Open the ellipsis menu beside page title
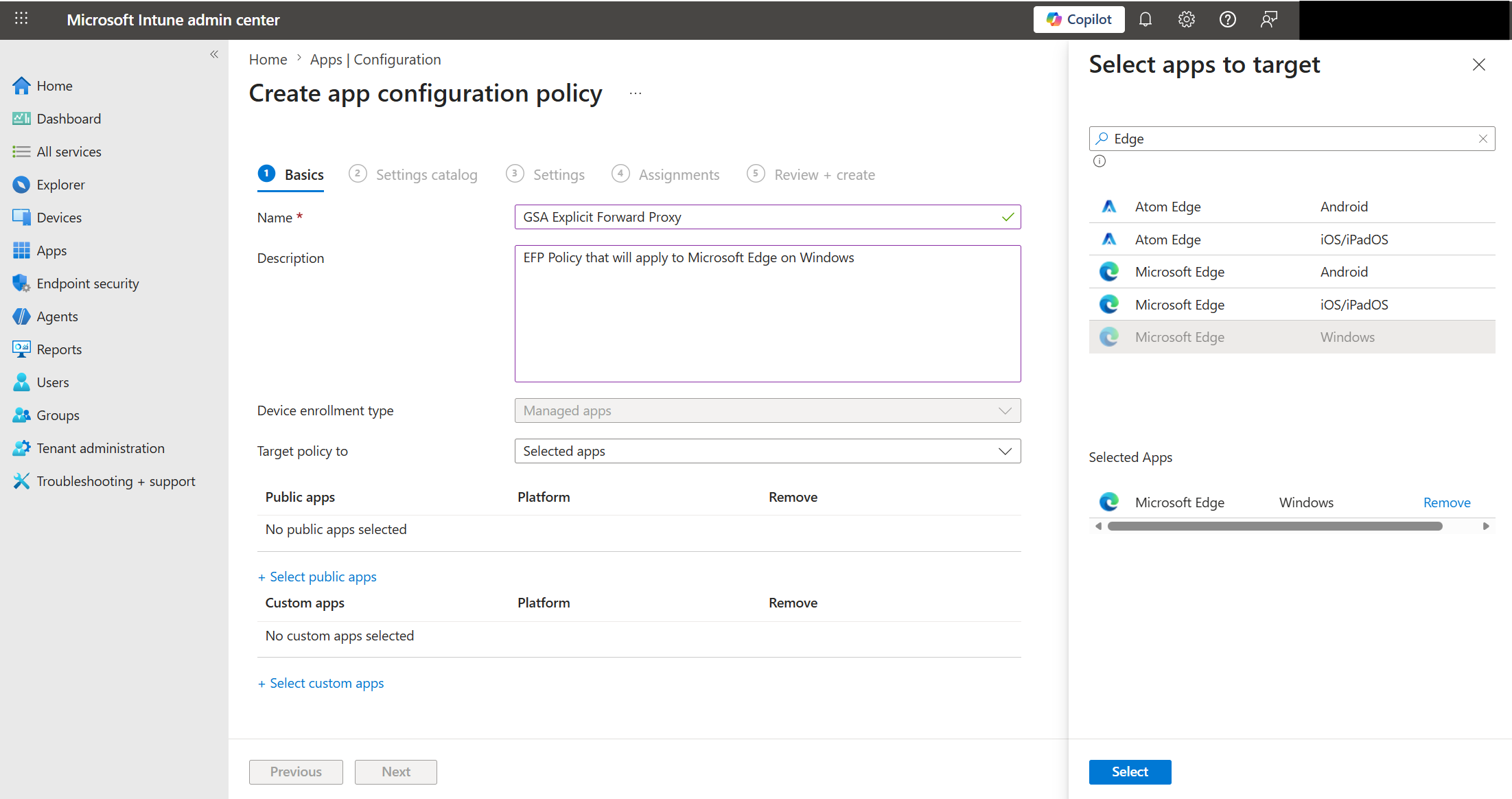The height and width of the screenshot is (799, 1512). (x=636, y=93)
